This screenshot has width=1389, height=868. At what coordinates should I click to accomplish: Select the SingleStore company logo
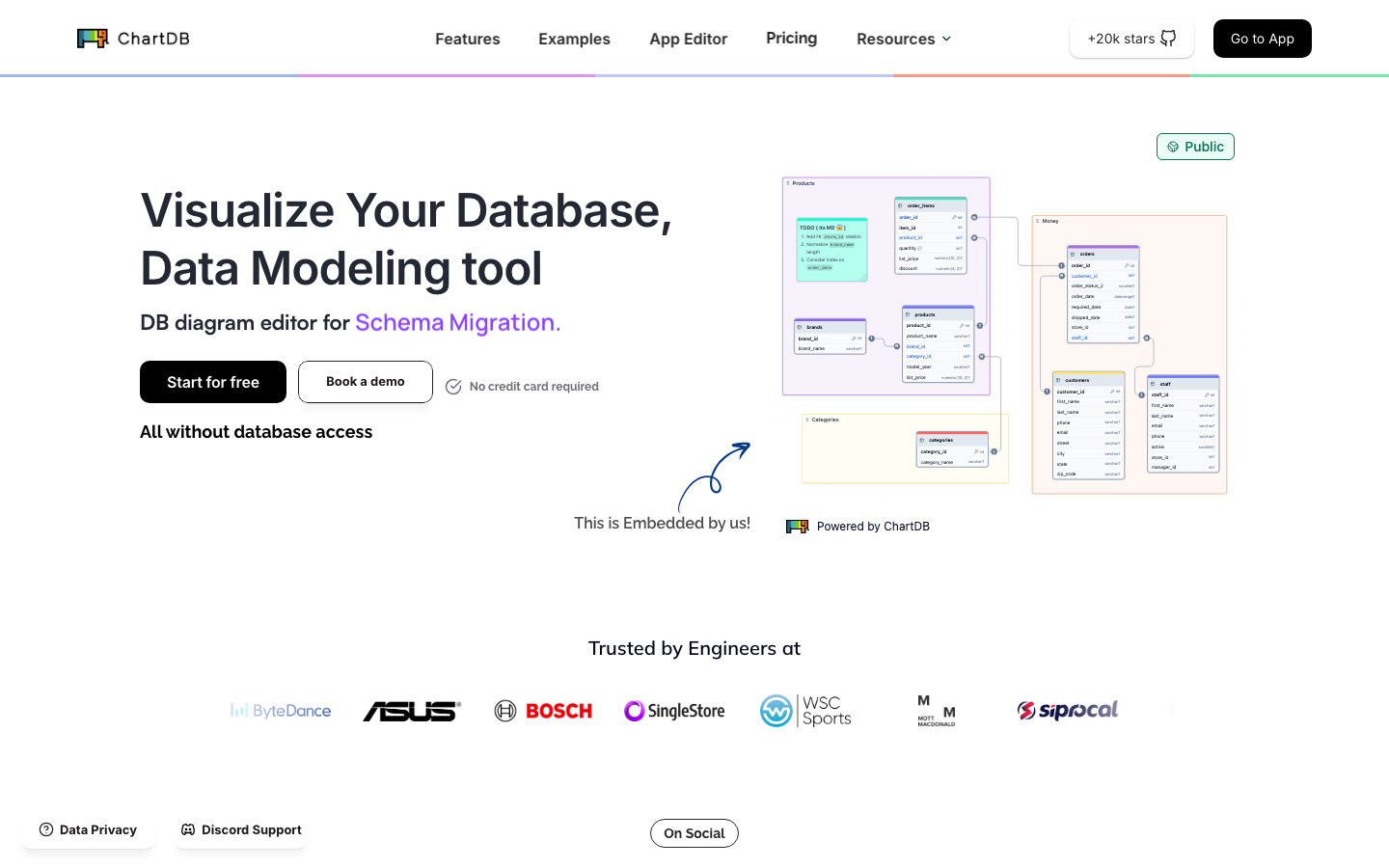[x=674, y=711]
